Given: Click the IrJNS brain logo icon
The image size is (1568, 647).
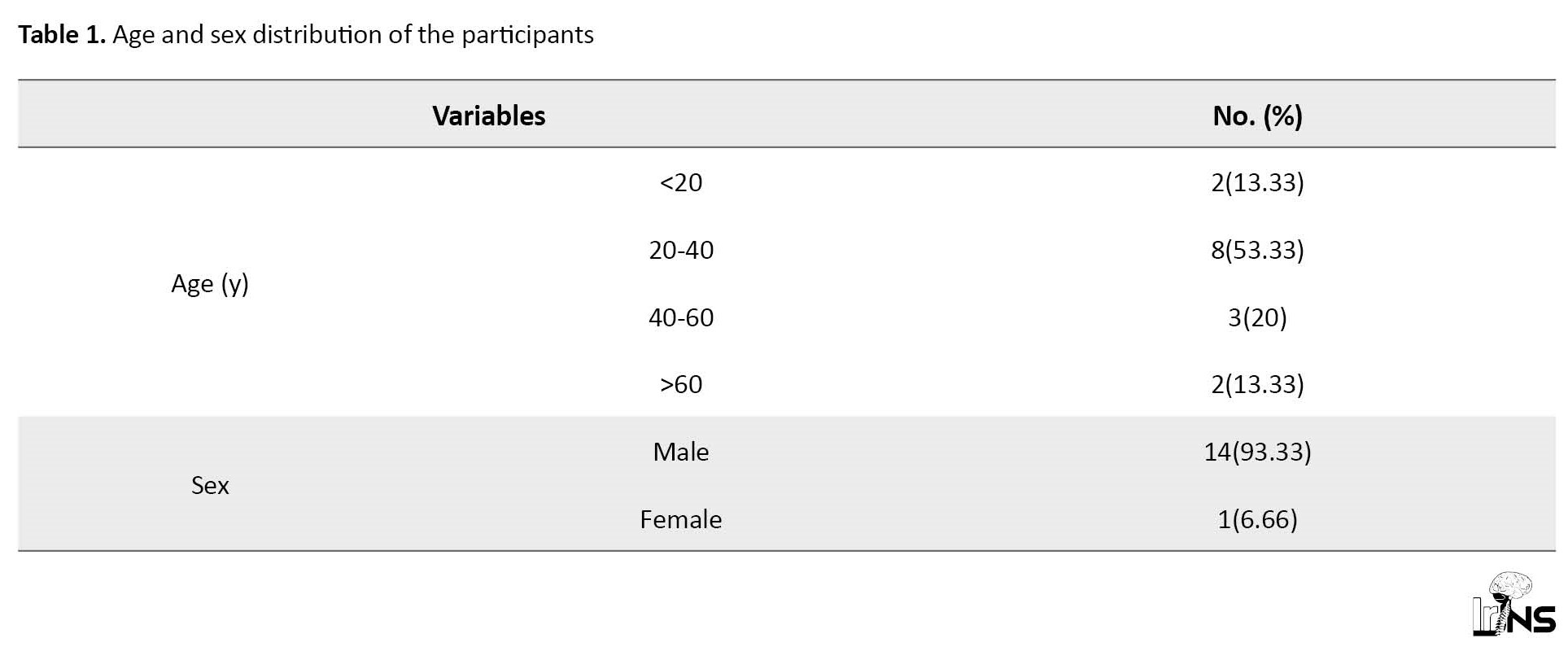Looking at the screenshot, I should click(1513, 604).
